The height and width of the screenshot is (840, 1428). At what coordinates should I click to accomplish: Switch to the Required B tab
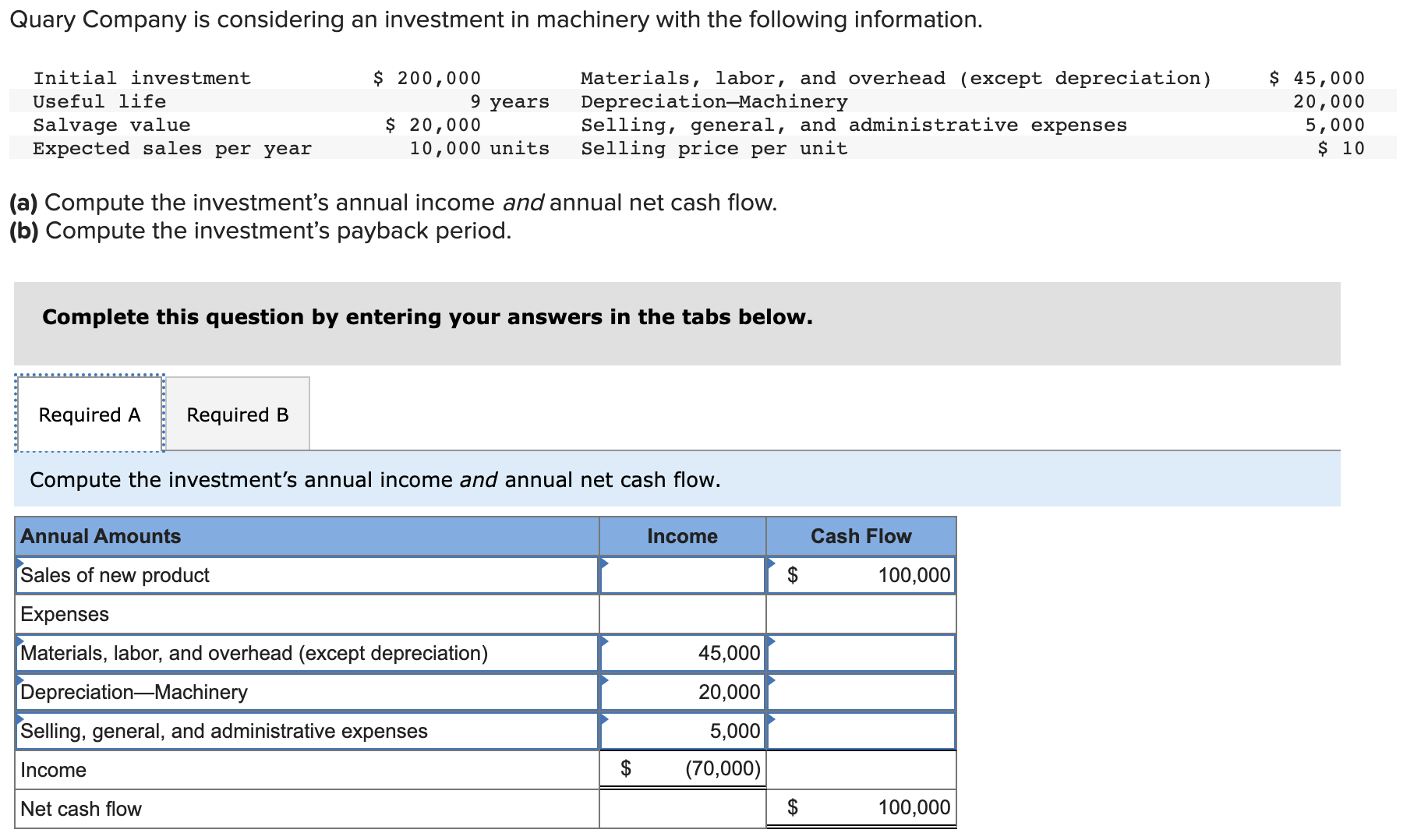(237, 414)
